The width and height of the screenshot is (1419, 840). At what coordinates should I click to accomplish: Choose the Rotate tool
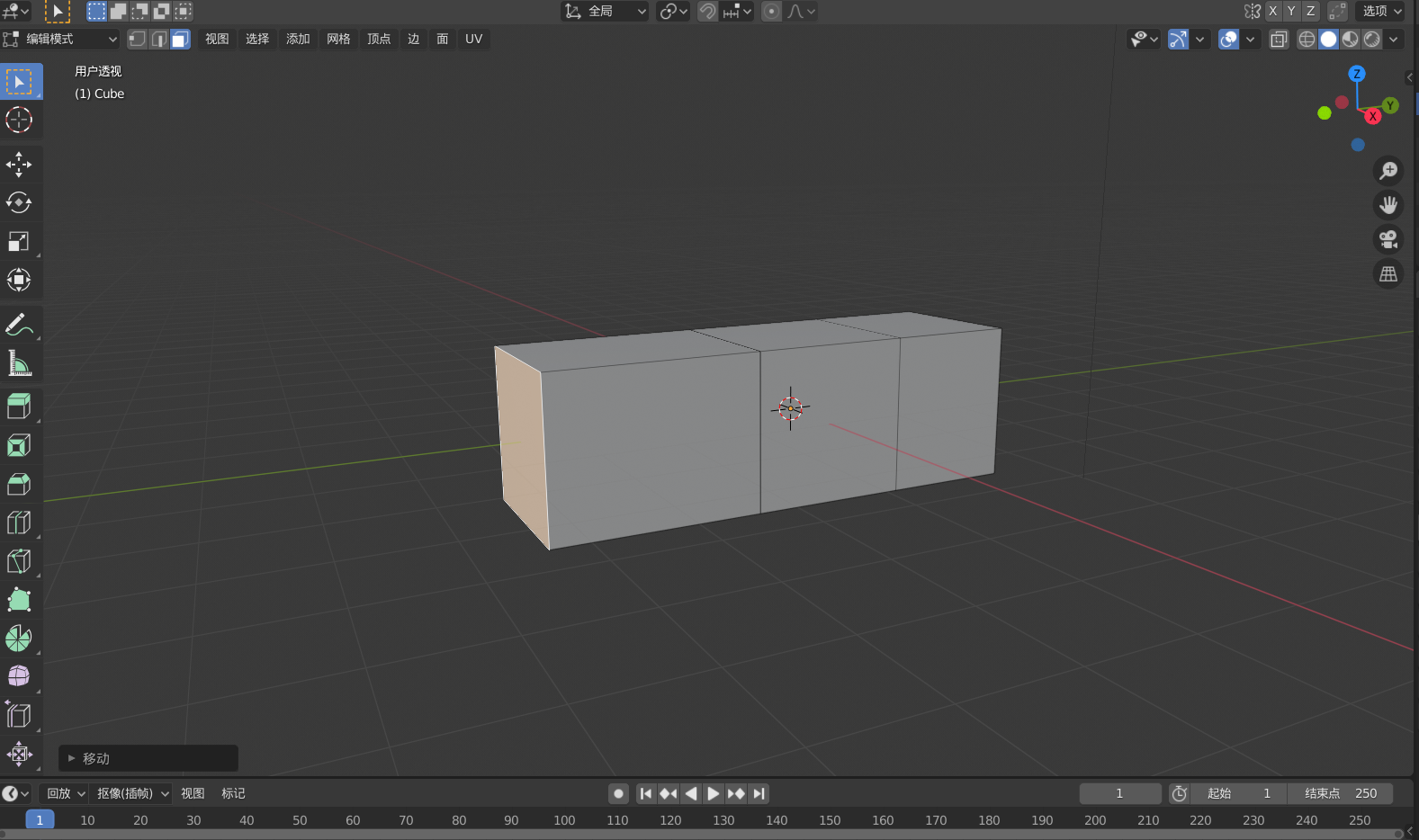[20, 203]
